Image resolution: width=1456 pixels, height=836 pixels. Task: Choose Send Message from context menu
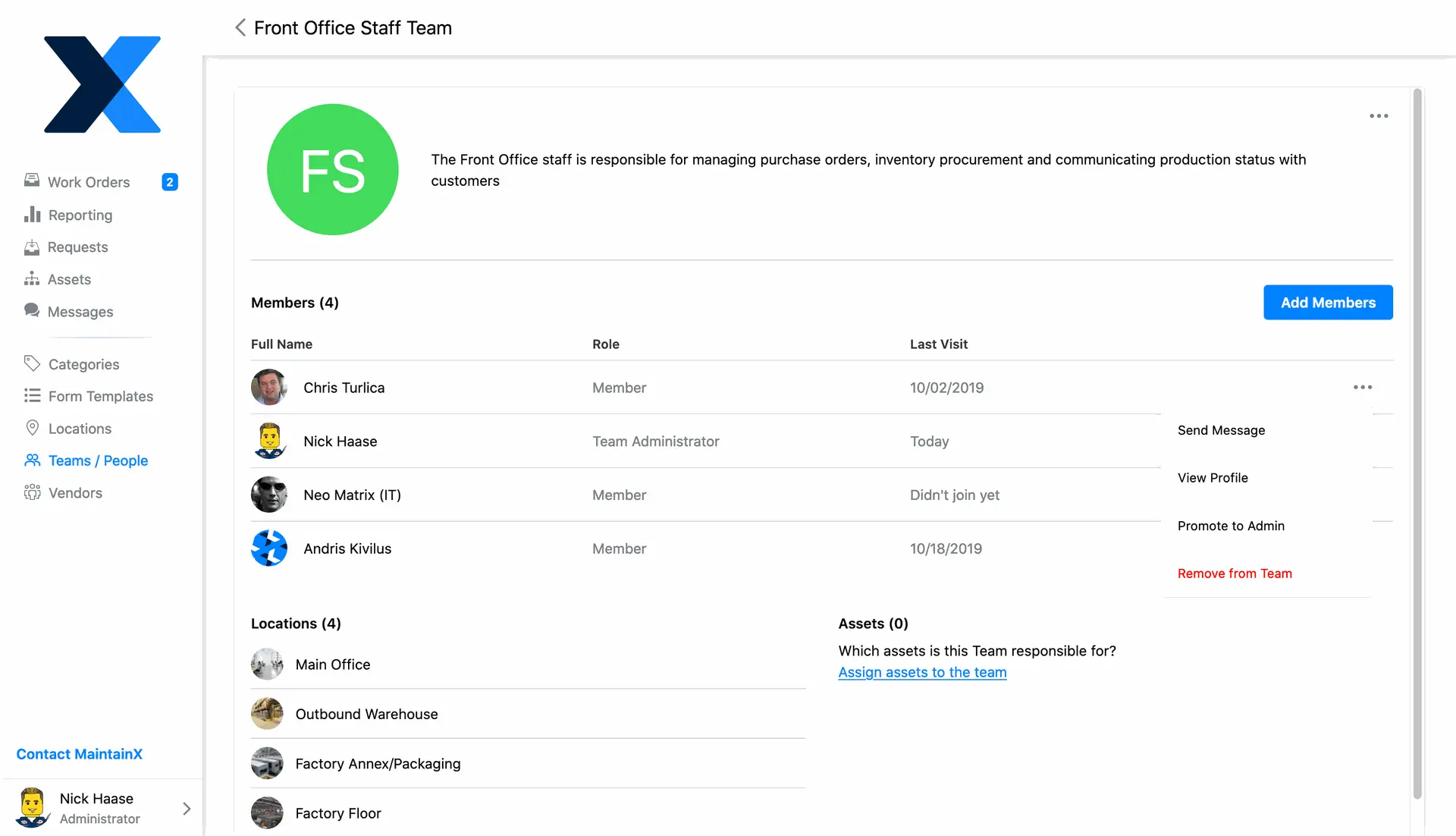pos(1221,430)
